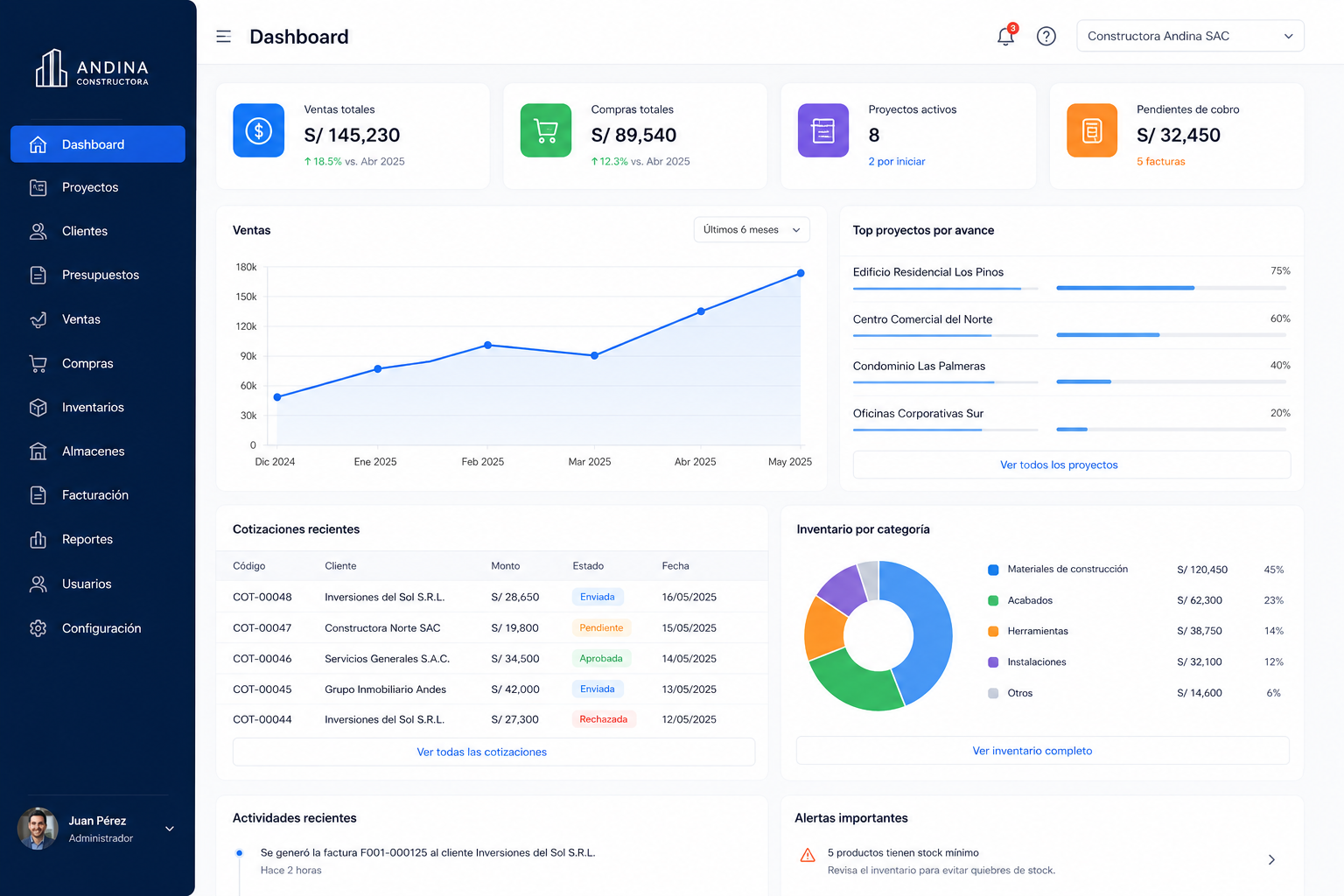
Task: Click the Proyectos sidebar icon
Action: (38, 187)
